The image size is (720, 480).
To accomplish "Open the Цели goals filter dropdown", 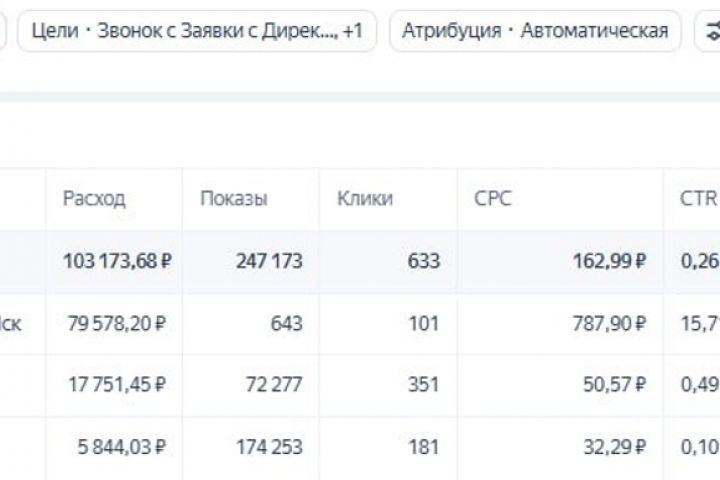I will [x=197, y=31].
